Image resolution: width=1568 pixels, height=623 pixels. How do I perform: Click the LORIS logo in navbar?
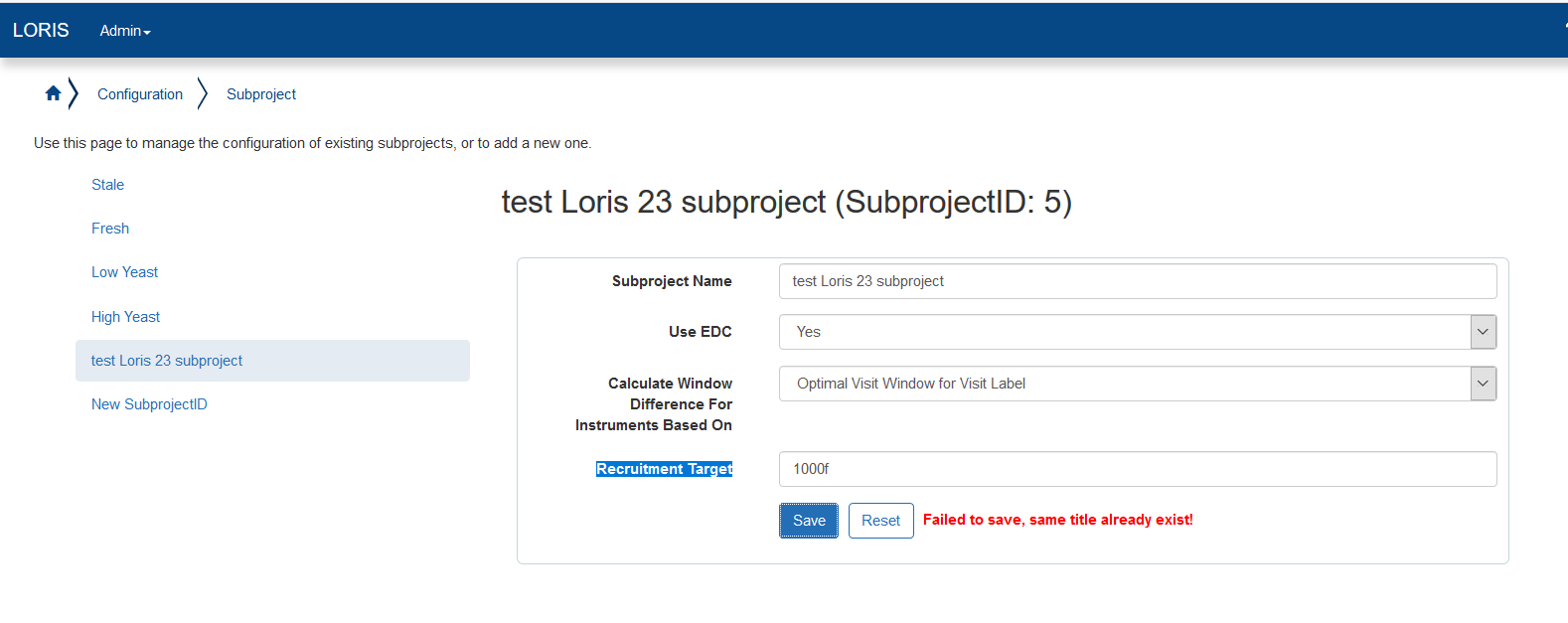[x=40, y=30]
